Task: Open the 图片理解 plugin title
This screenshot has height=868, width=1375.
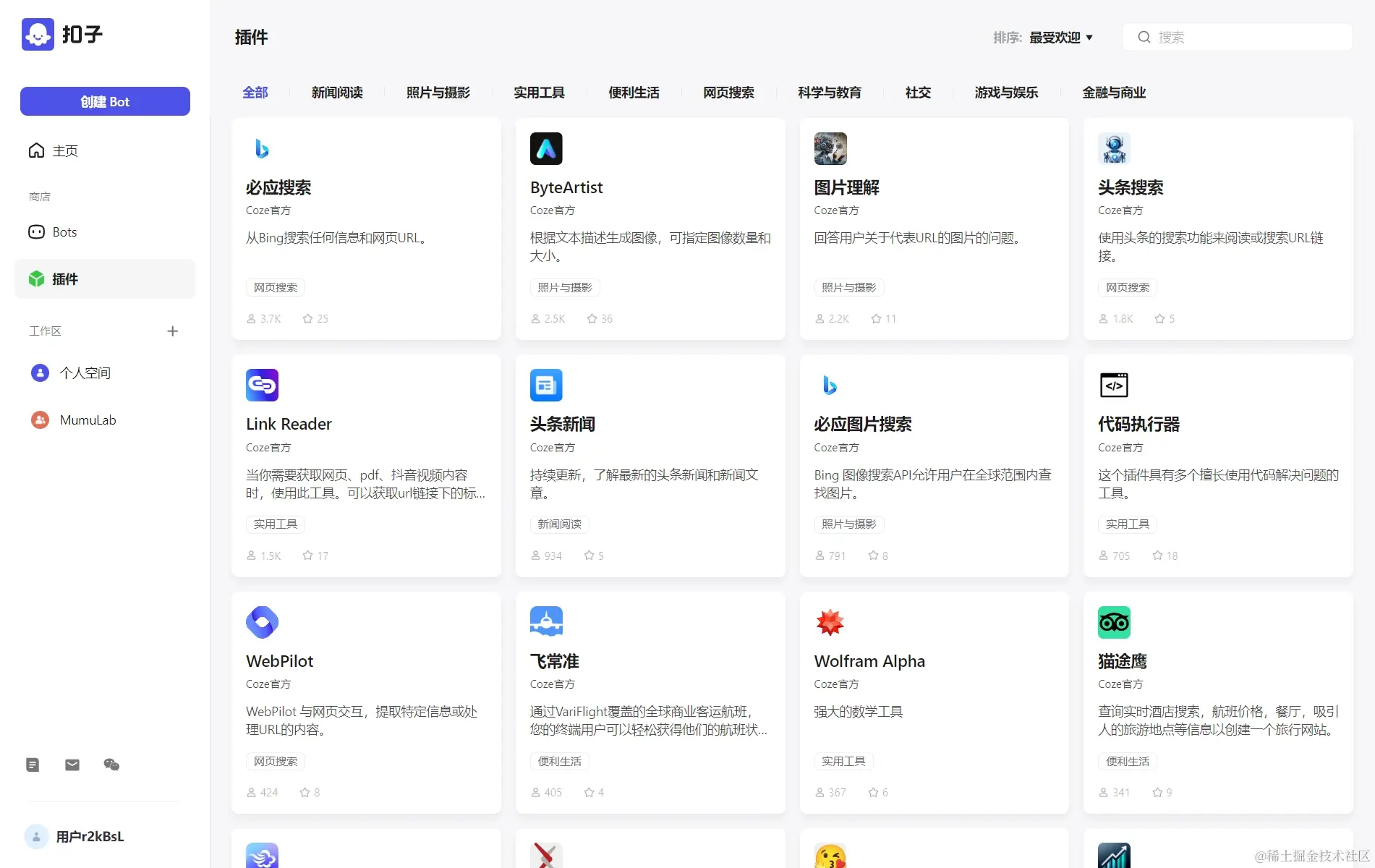Action: [x=847, y=187]
